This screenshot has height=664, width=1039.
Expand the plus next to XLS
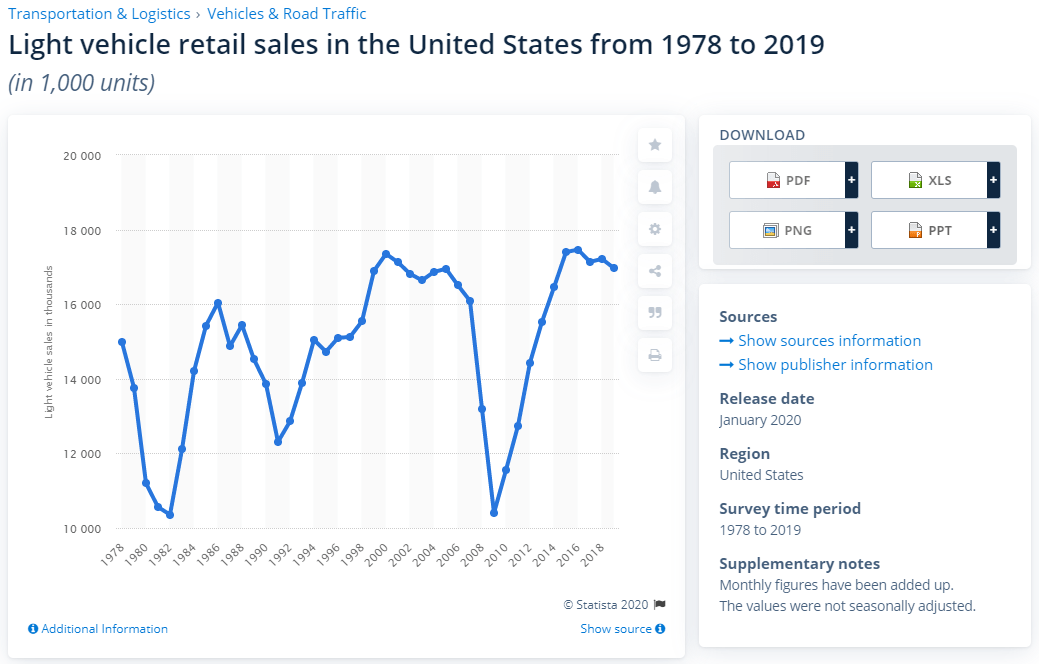pyautogui.click(x=994, y=180)
